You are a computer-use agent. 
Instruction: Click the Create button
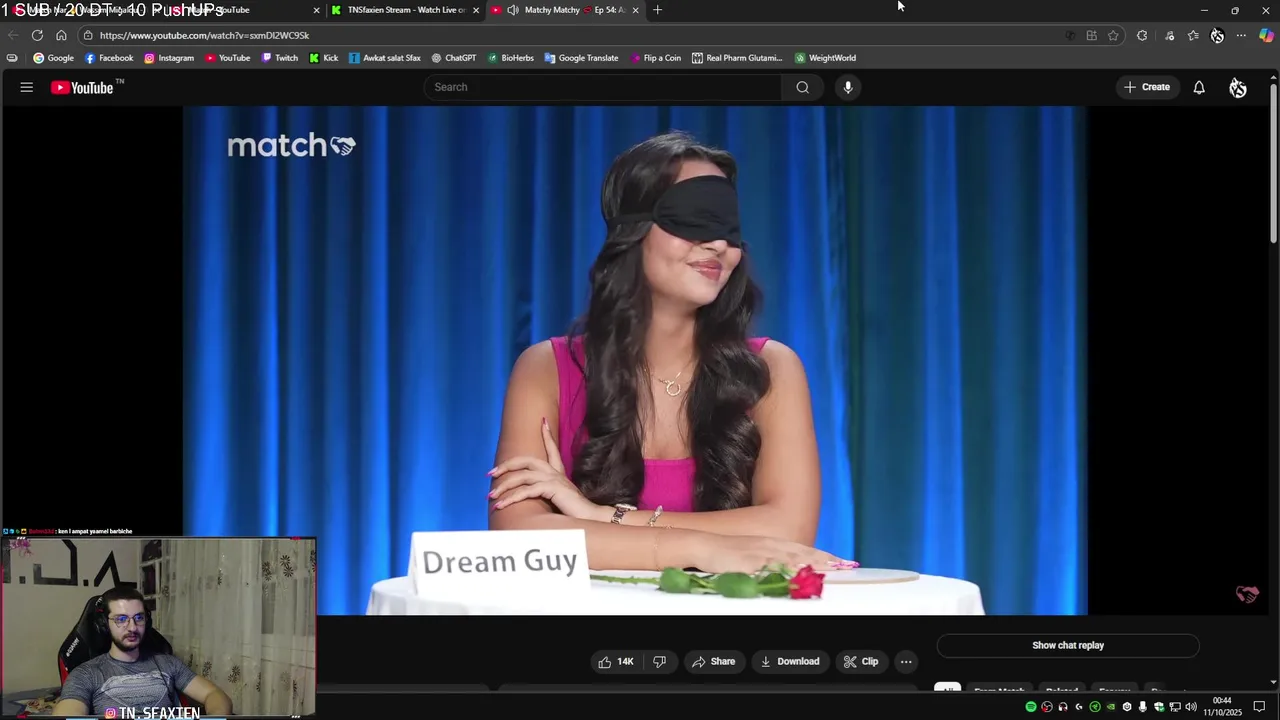(x=1147, y=87)
